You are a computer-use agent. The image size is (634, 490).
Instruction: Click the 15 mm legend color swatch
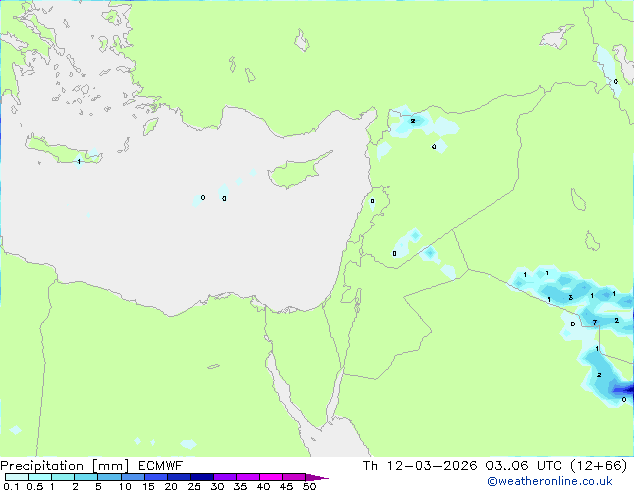(156, 477)
